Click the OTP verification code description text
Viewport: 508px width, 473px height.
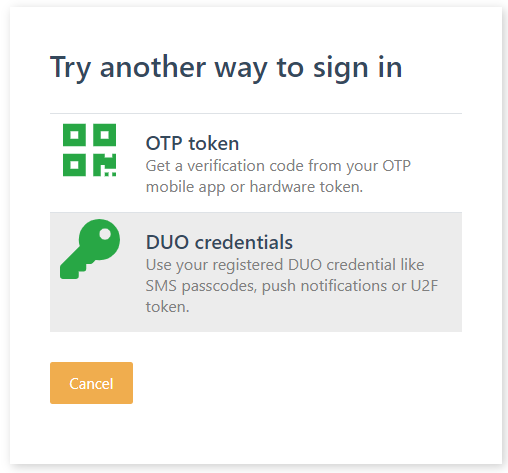(x=278, y=176)
